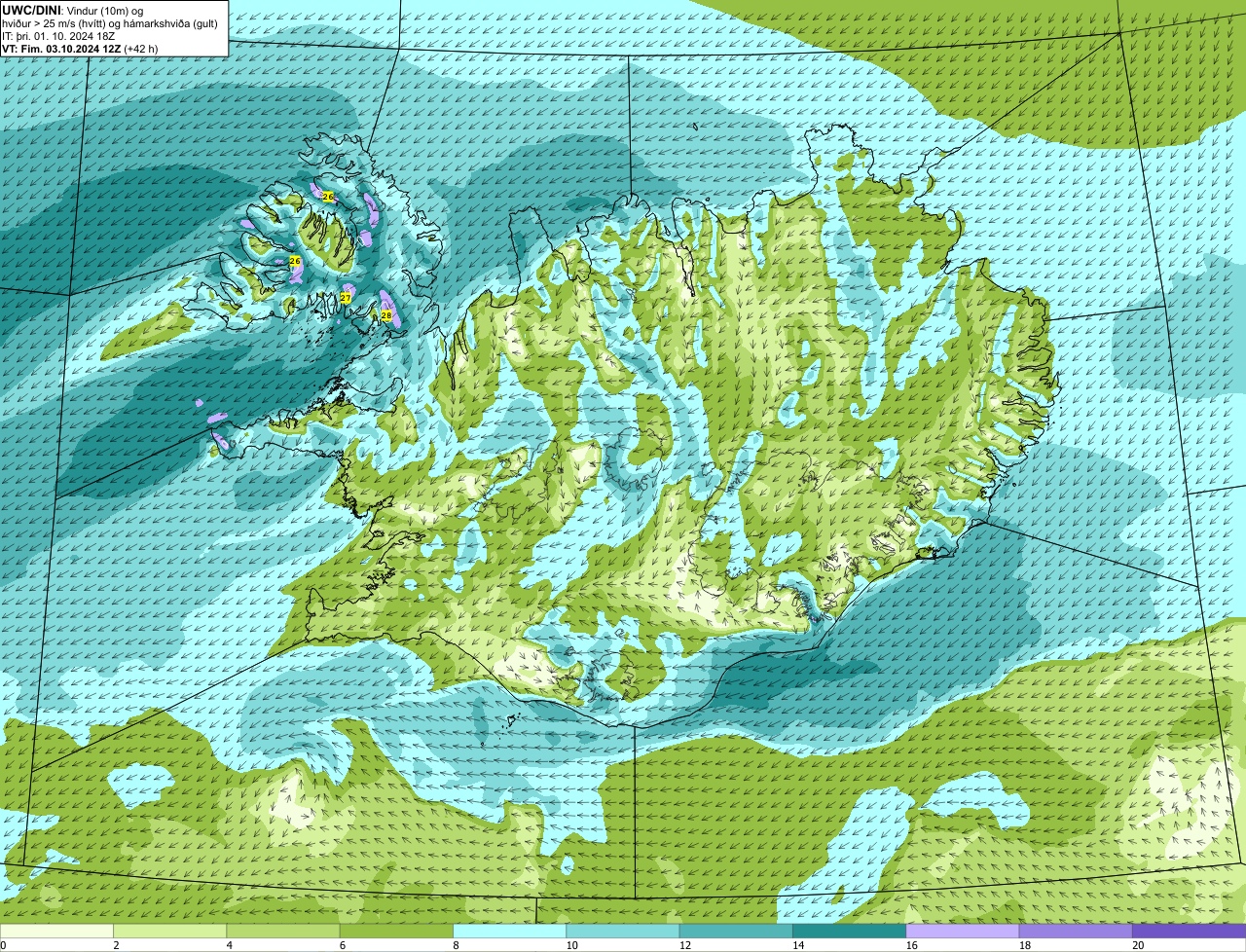Click the "UWC/DINI" model title text
Image resolution: width=1246 pixels, height=952 pixels.
click(x=31, y=10)
